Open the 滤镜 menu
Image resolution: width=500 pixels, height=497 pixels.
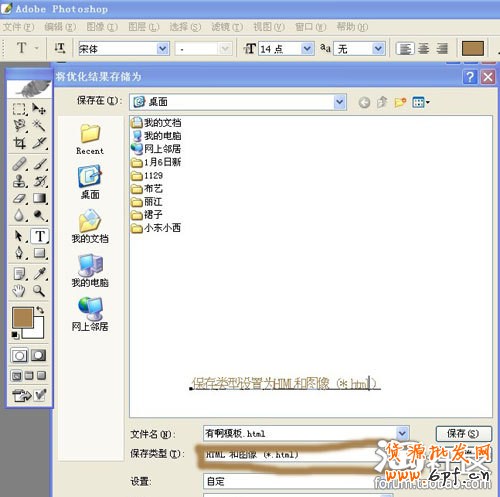tap(227, 27)
